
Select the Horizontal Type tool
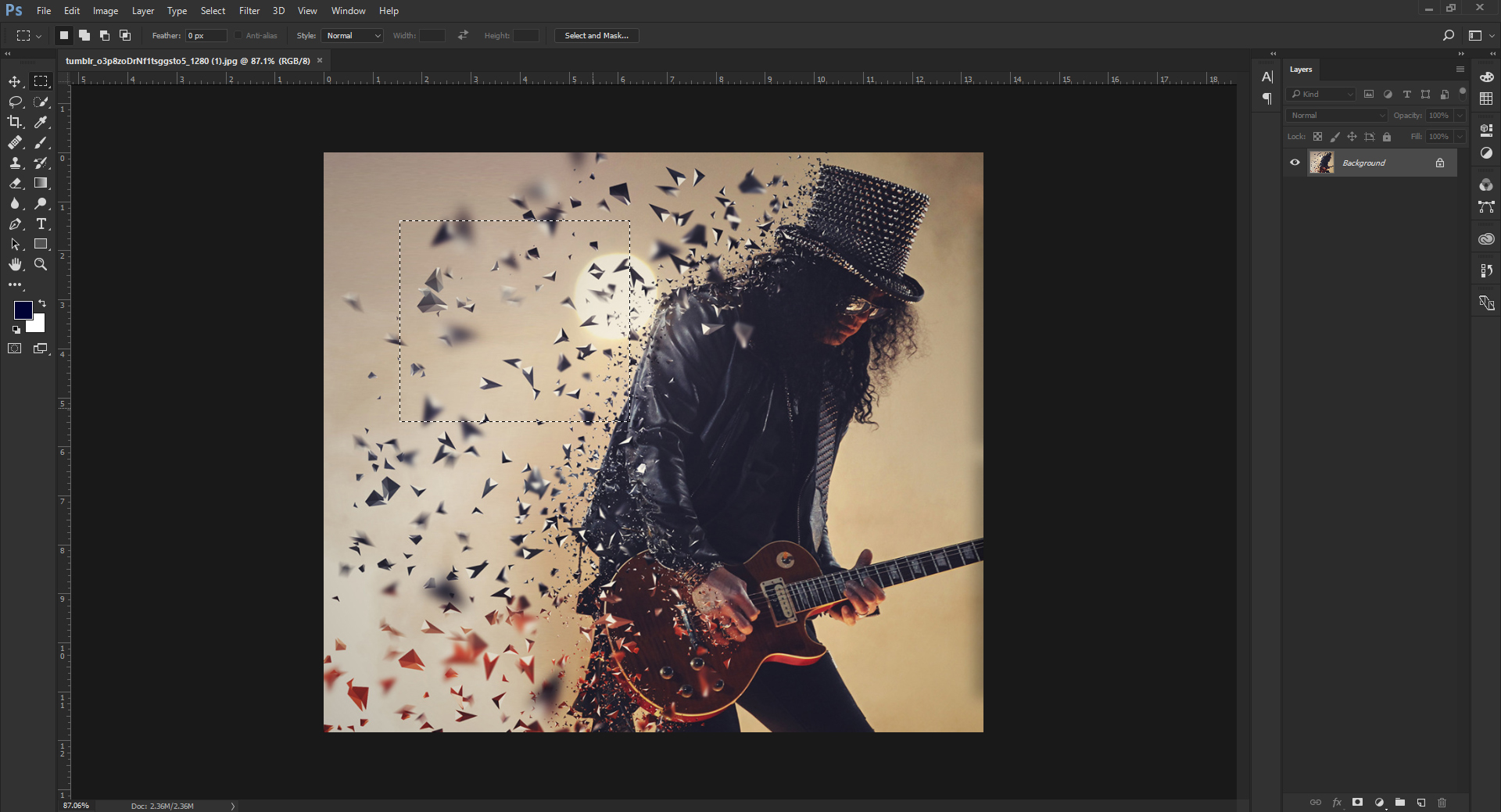point(41,224)
